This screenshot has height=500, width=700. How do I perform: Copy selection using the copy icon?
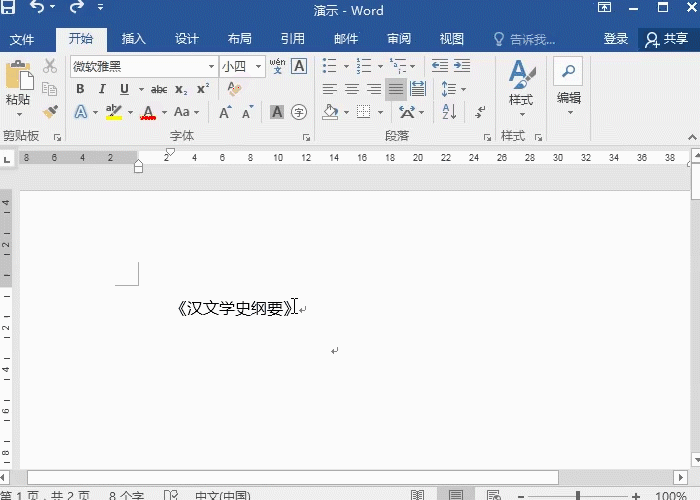coord(50,89)
